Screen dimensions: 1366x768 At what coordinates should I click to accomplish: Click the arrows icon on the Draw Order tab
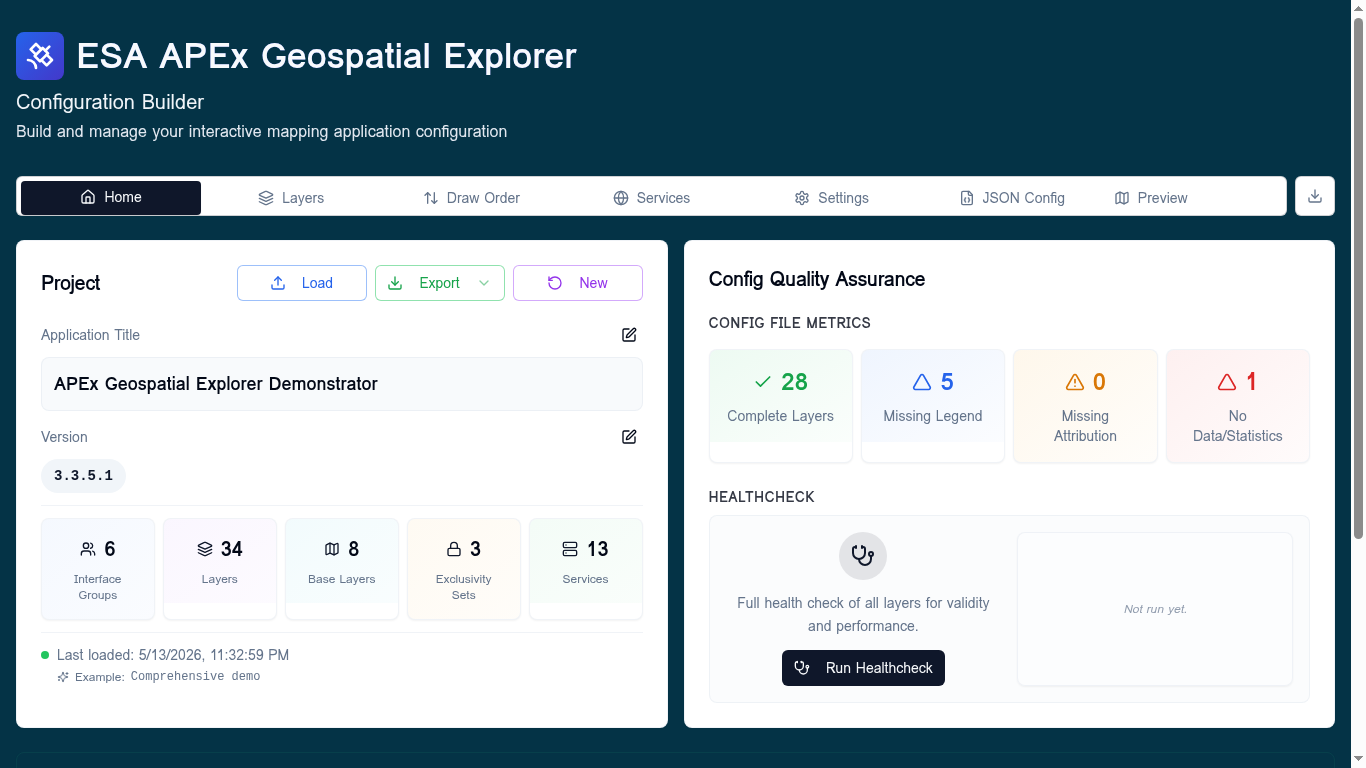coord(431,198)
